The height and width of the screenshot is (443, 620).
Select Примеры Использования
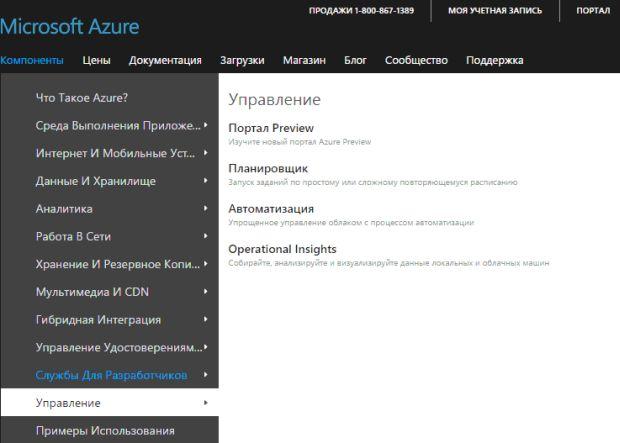tap(105, 430)
